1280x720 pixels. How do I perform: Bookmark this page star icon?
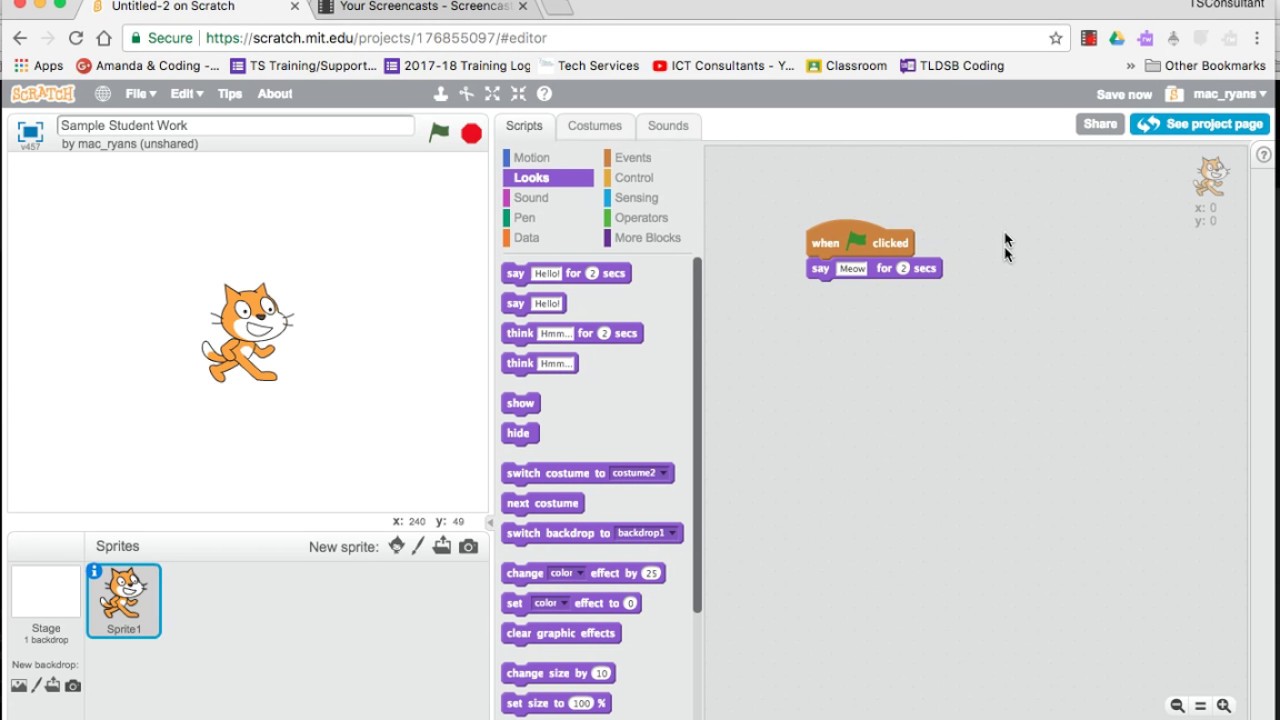pyautogui.click(x=1056, y=38)
